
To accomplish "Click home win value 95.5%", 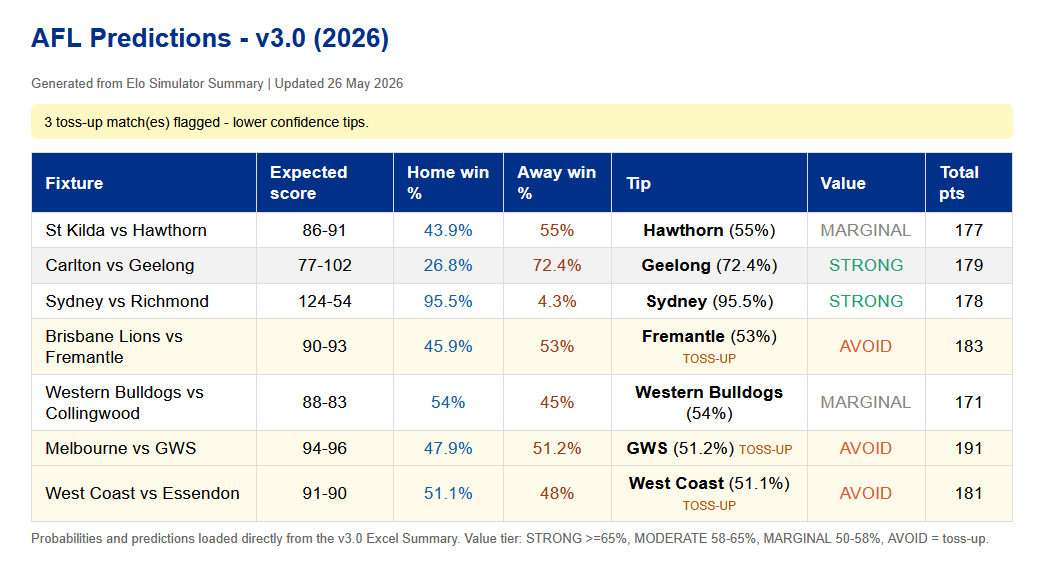I will tap(448, 301).
